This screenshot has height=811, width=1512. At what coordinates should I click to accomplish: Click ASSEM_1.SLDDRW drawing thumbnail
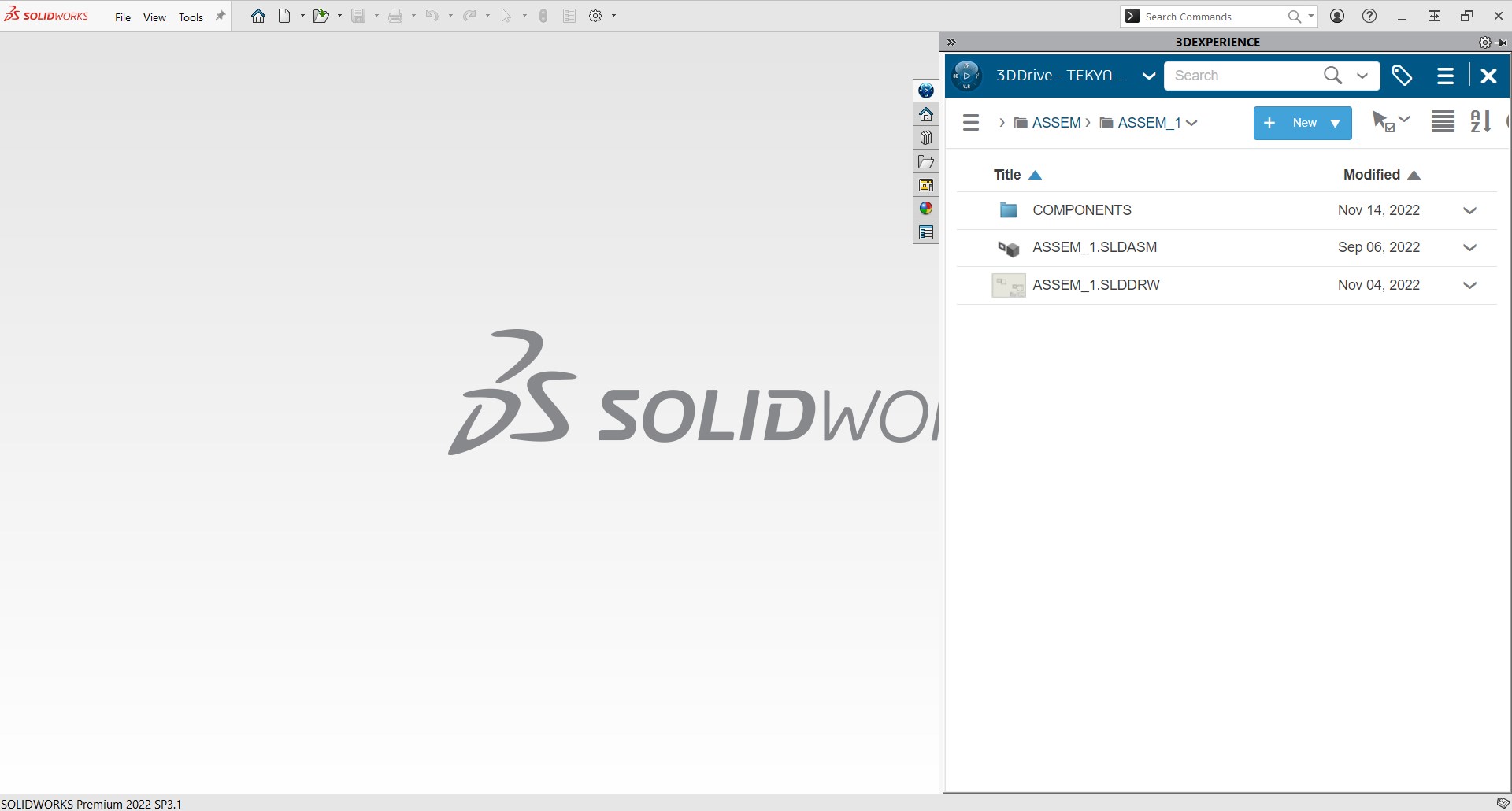tap(1009, 285)
